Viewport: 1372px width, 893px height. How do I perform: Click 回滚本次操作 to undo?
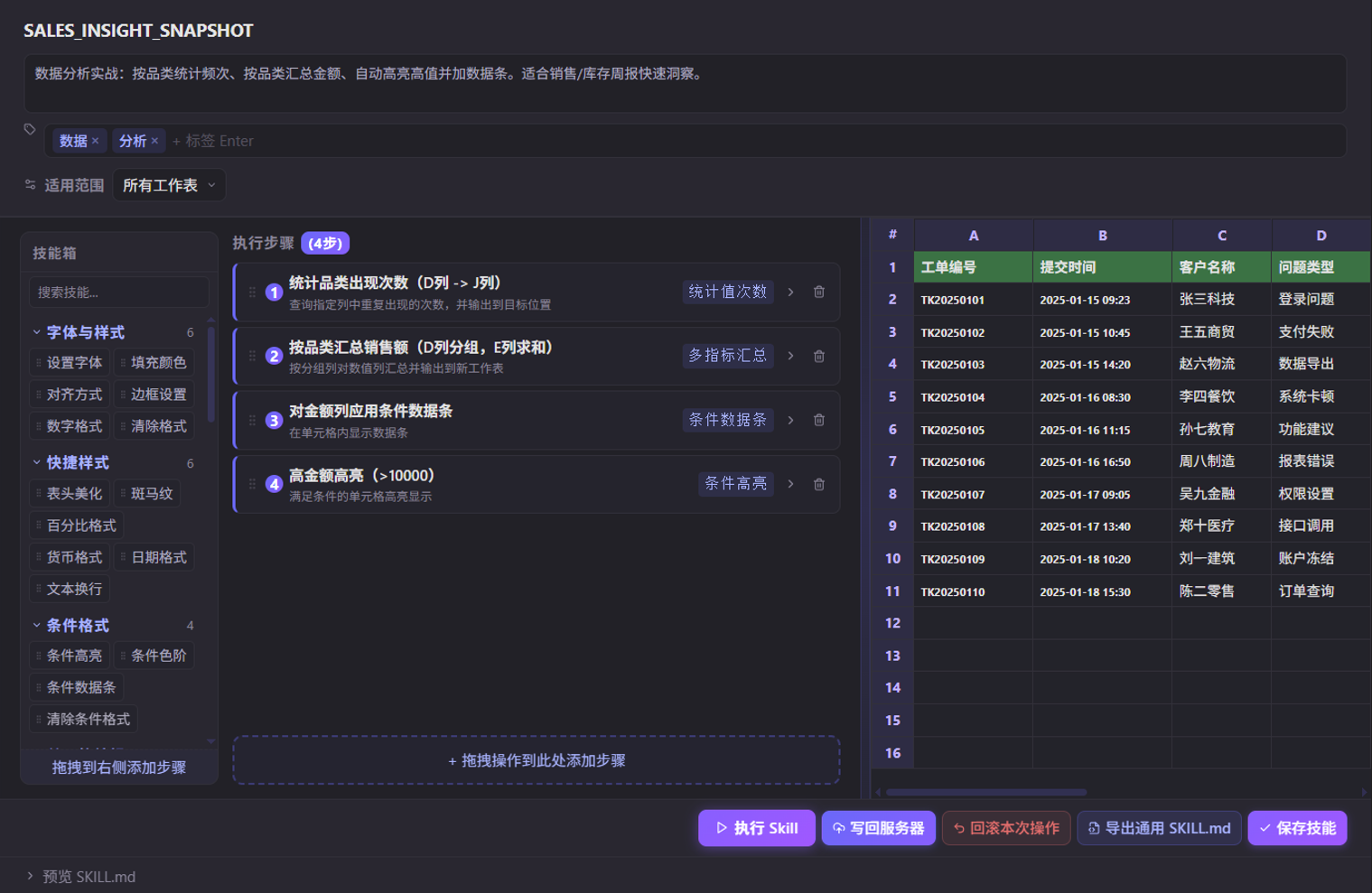click(1005, 828)
